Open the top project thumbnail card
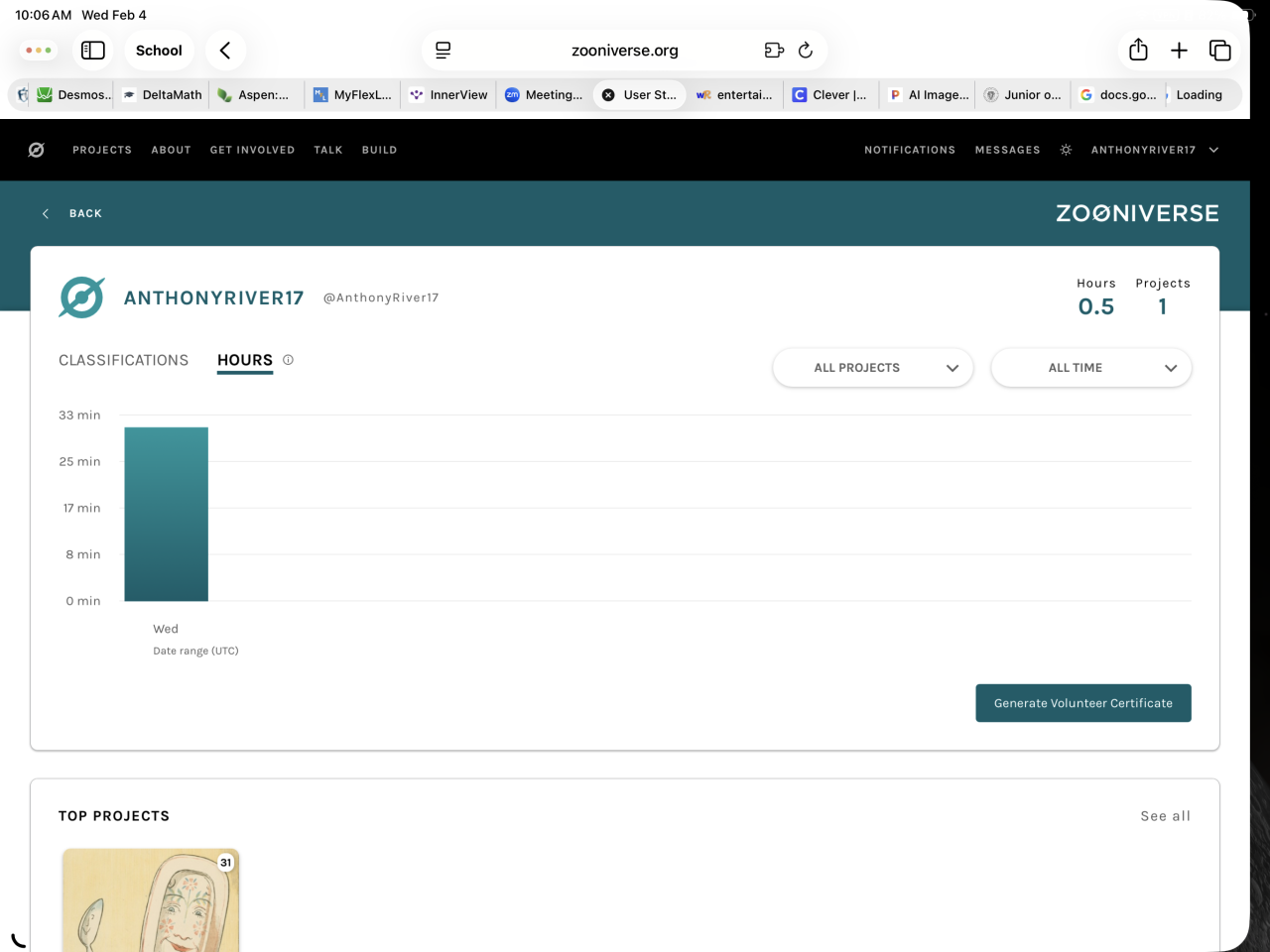 pyautogui.click(x=151, y=900)
